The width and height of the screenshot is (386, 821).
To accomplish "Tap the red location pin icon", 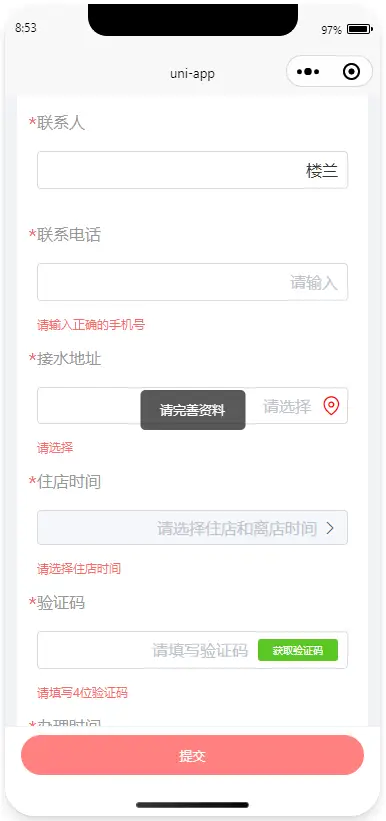I will click(x=331, y=406).
